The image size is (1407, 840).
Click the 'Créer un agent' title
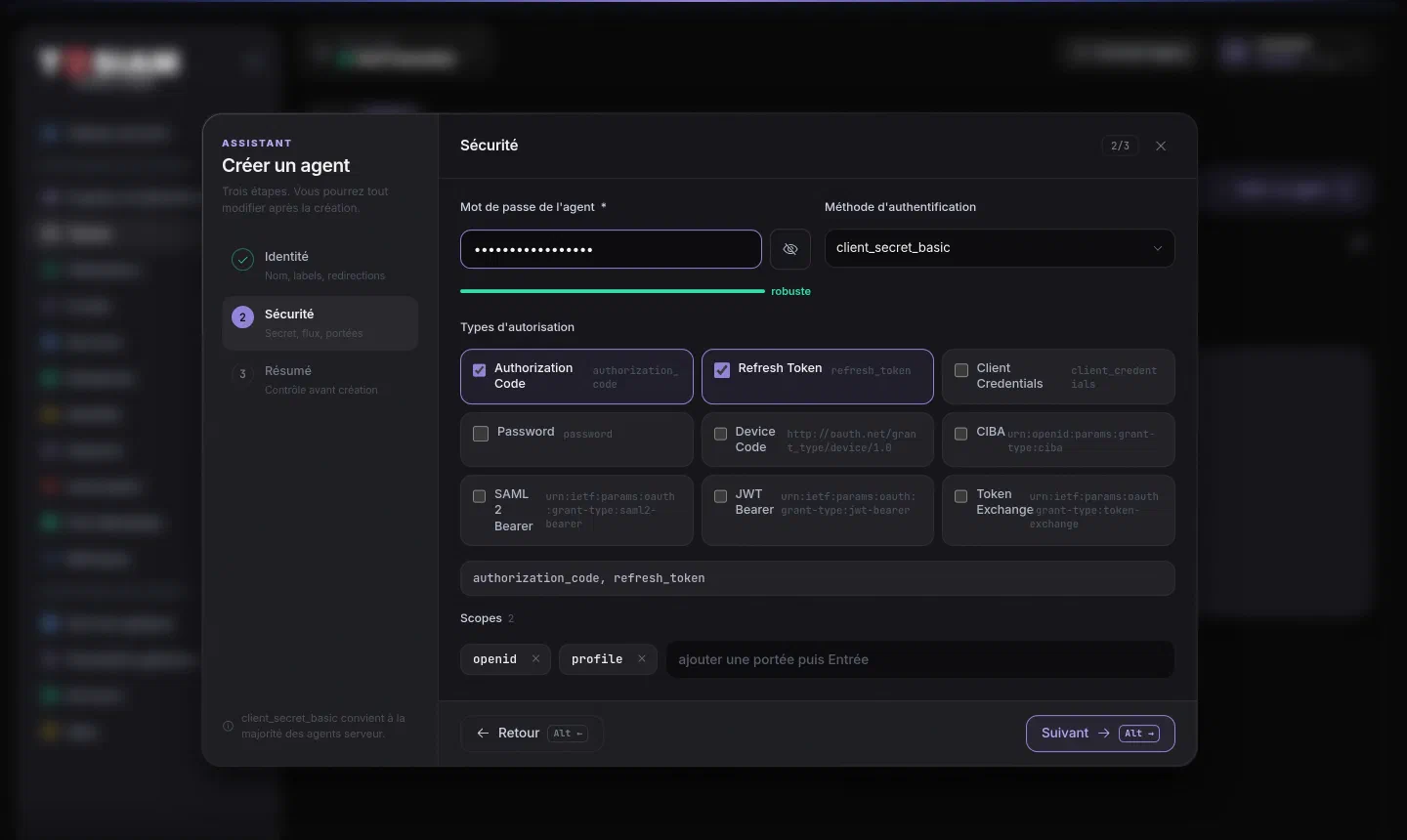(x=285, y=165)
